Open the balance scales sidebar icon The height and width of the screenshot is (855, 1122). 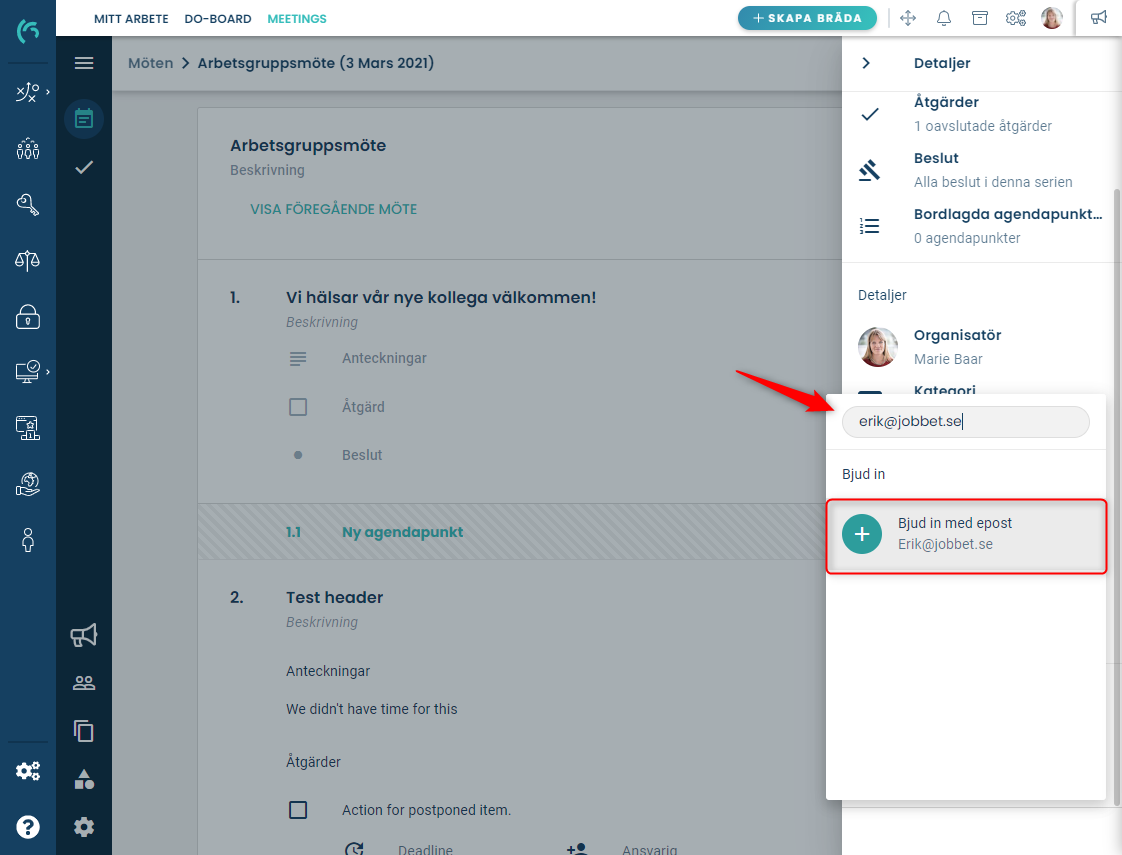coord(28,260)
